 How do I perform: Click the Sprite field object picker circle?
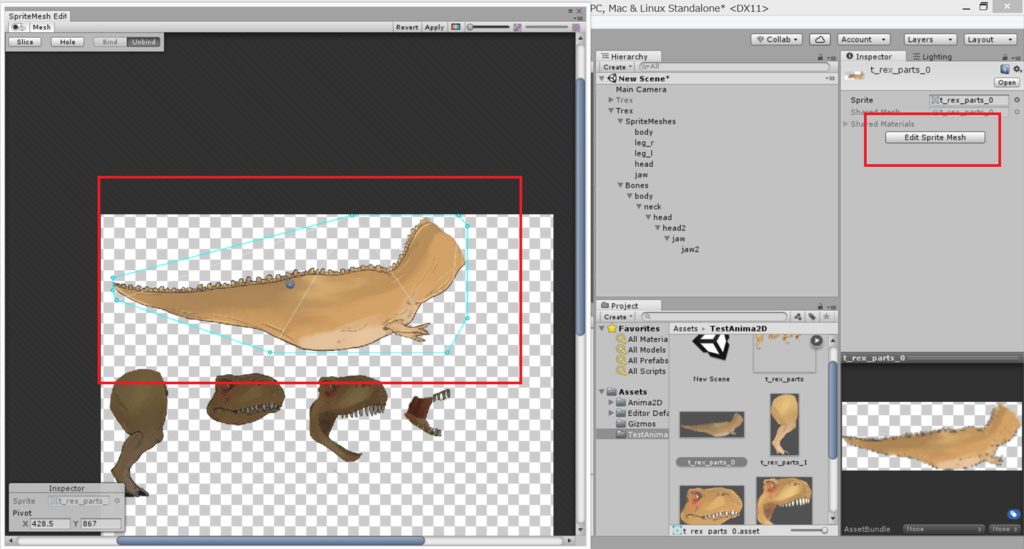1016,100
